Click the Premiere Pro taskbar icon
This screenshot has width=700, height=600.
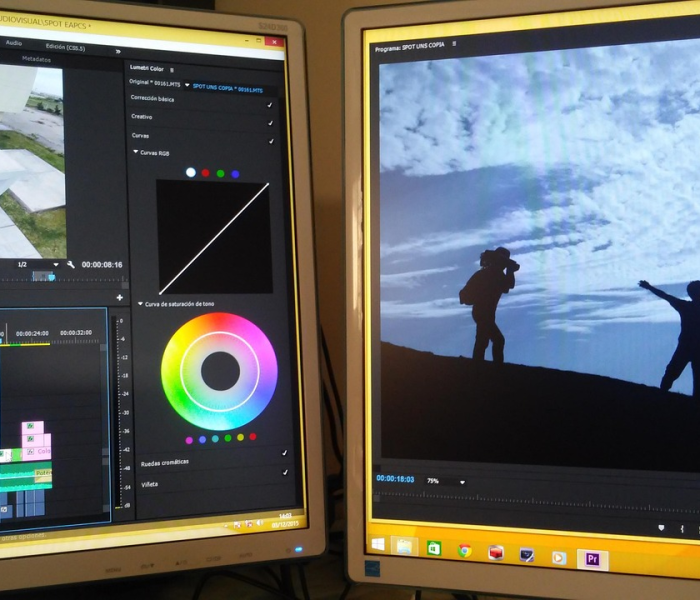(x=592, y=558)
